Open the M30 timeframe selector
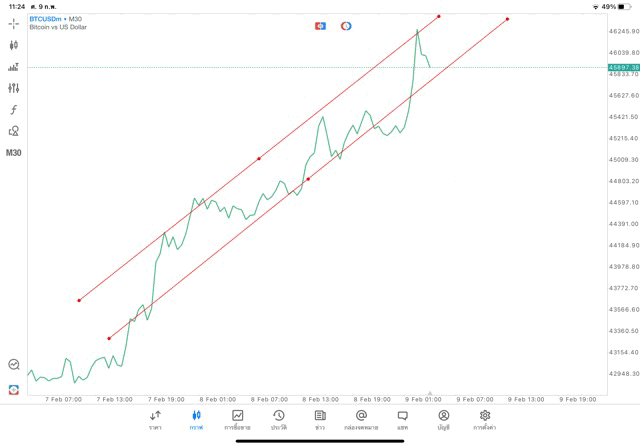The height and width of the screenshot is (447, 640). [x=13, y=153]
